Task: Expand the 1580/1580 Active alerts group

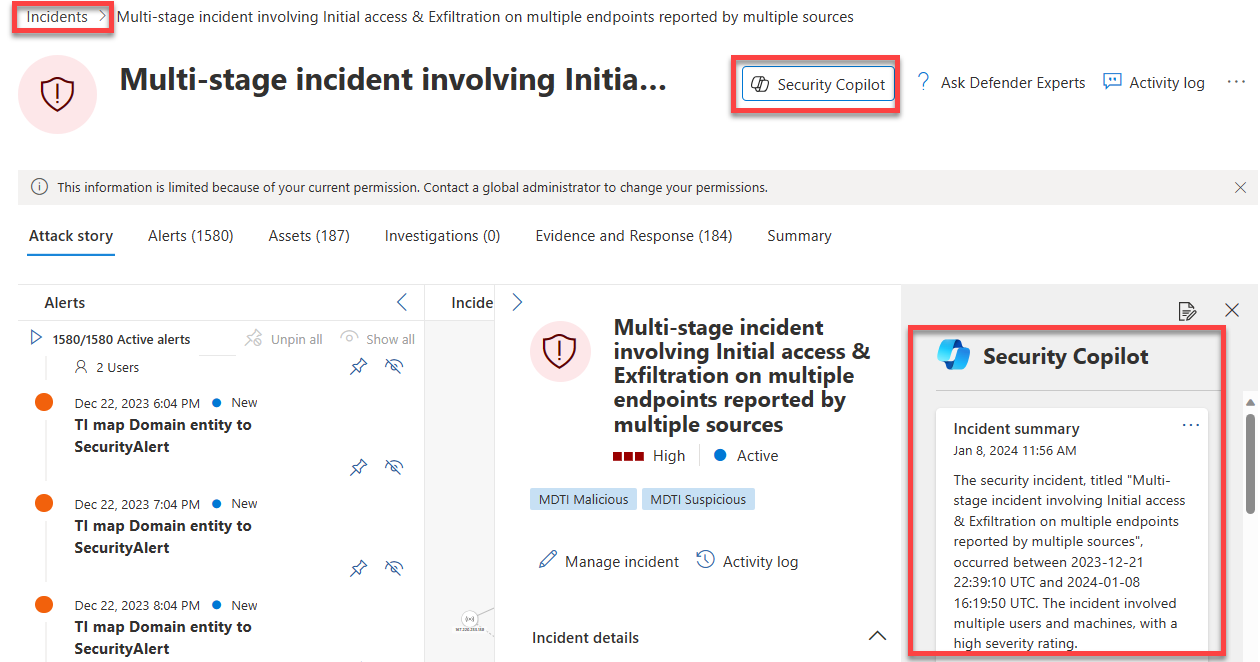Action: tap(37, 339)
